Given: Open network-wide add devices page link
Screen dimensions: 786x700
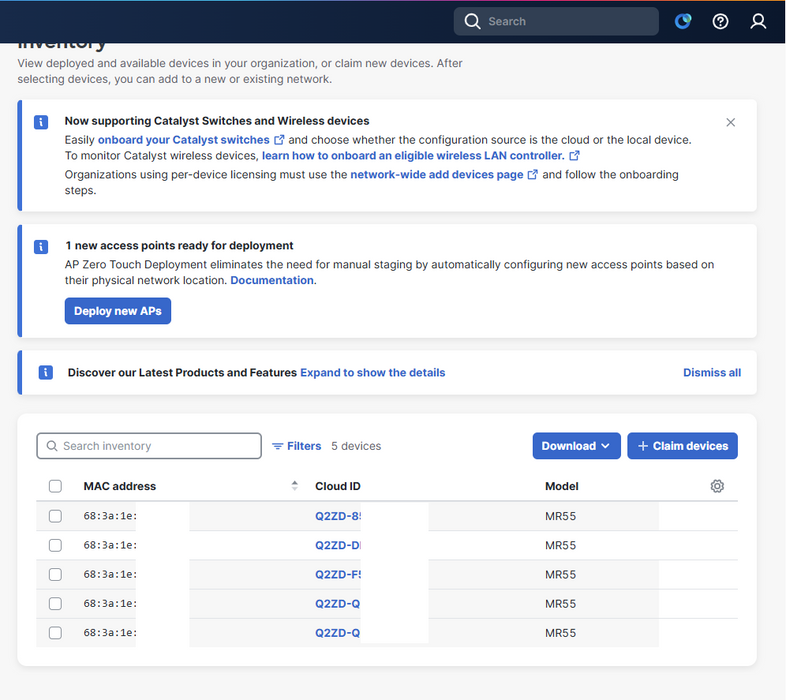Looking at the screenshot, I should [x=437, y=174].
